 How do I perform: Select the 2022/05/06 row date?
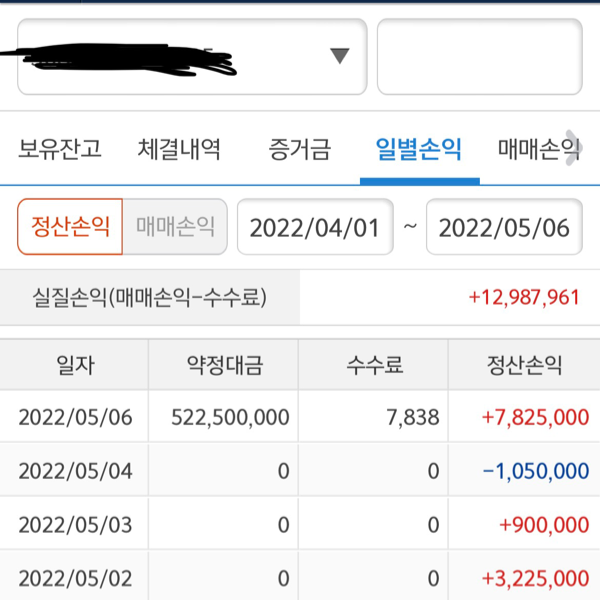(75, 417)
